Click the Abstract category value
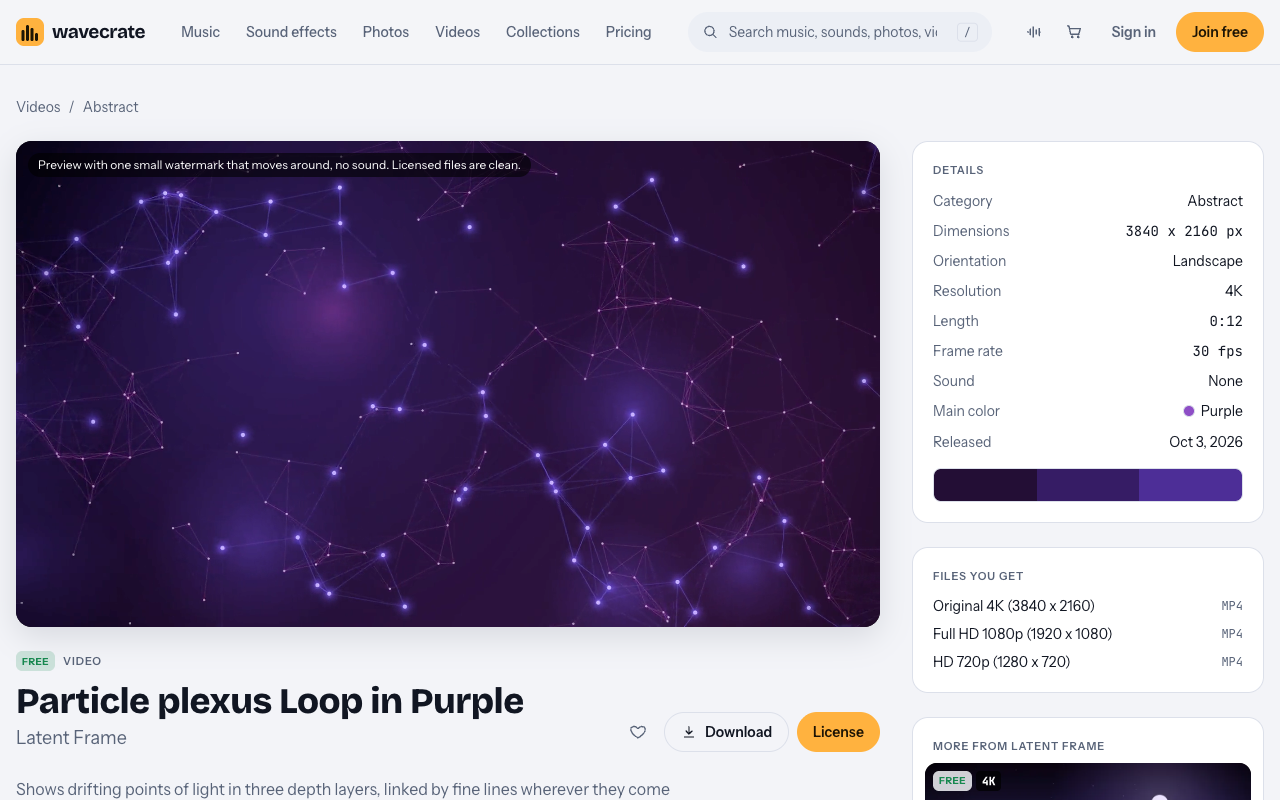 (1215, 201)
